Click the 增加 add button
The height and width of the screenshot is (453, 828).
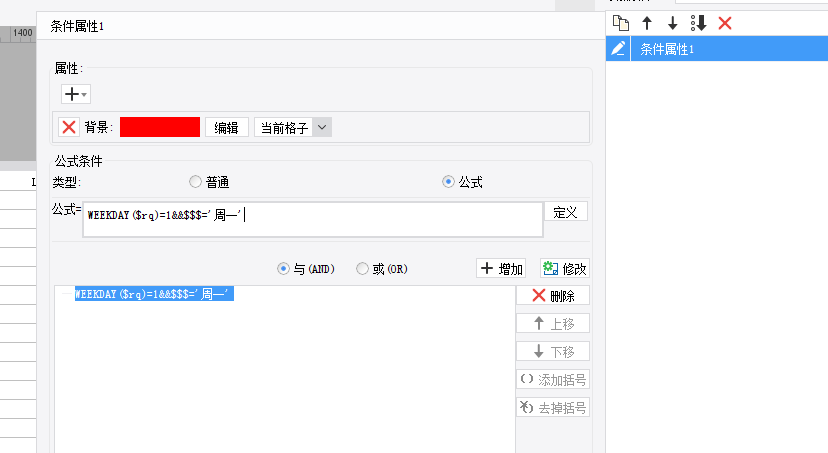click(x=501, y=268)
